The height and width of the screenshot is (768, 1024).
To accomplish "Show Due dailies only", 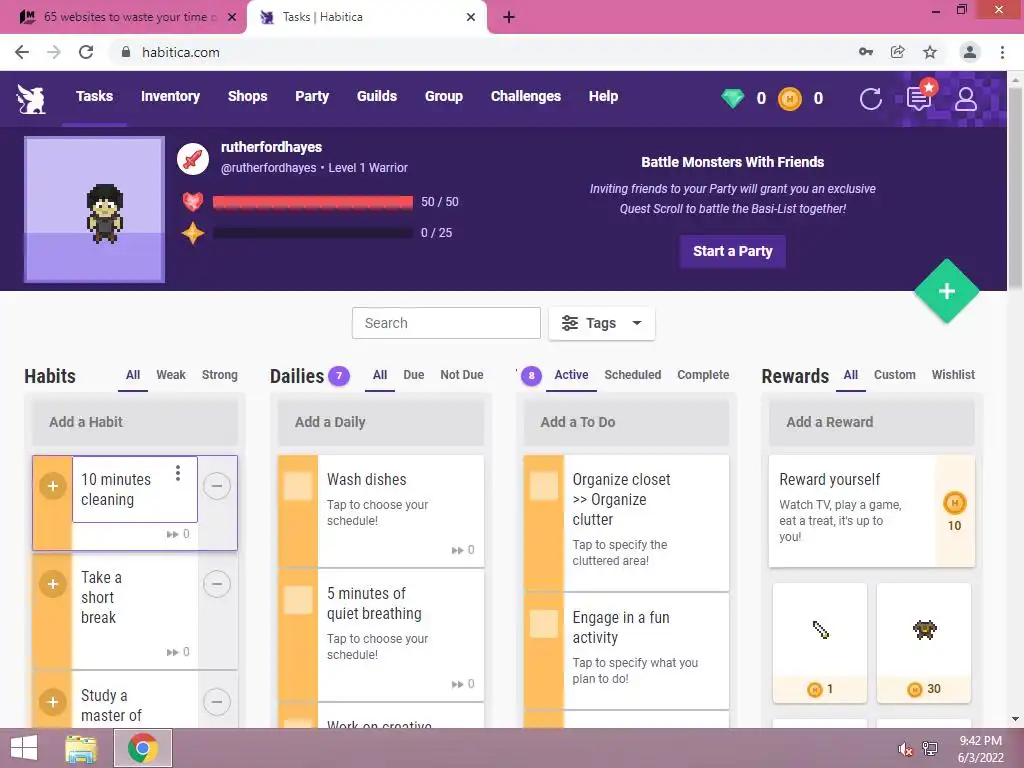I will point(413,375).
